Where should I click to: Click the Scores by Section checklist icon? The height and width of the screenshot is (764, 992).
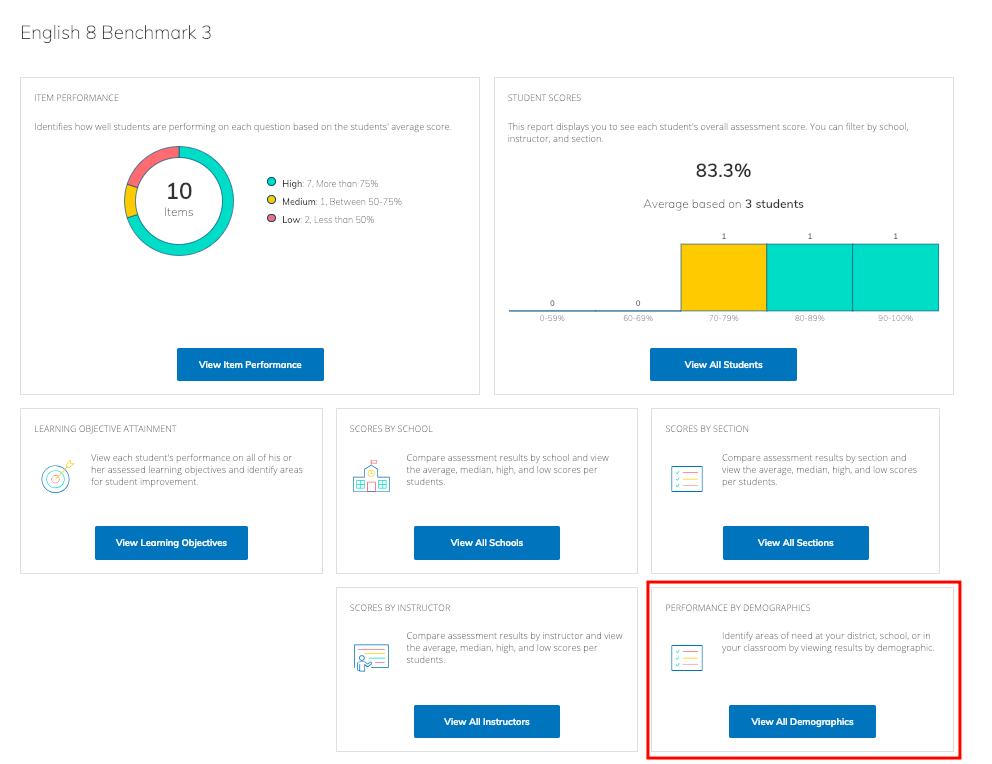686,478
